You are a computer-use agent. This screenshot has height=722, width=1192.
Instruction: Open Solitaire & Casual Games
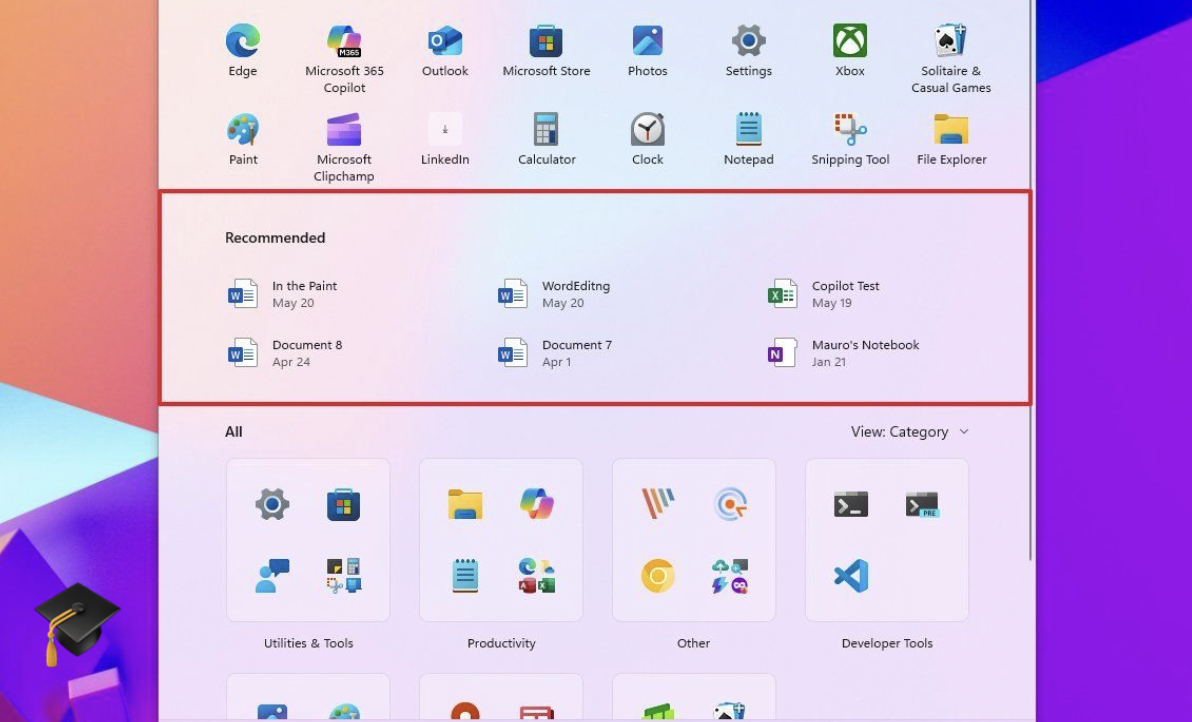pos(950,59)
